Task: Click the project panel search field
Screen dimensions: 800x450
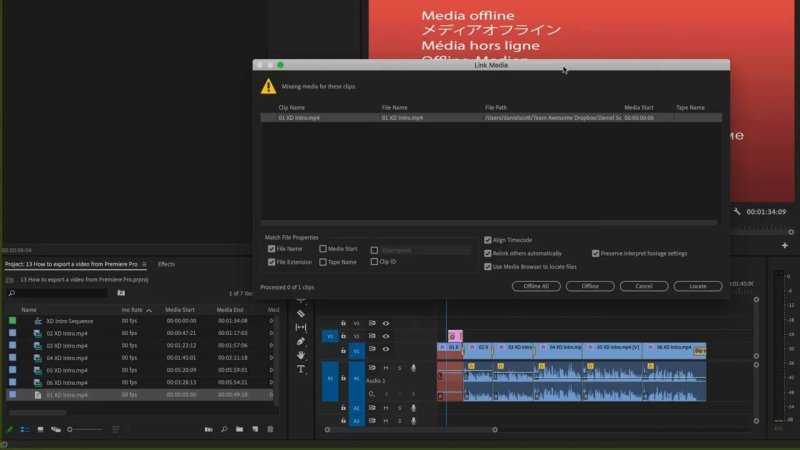Action: pyautogui.click(x=57, y=293)
